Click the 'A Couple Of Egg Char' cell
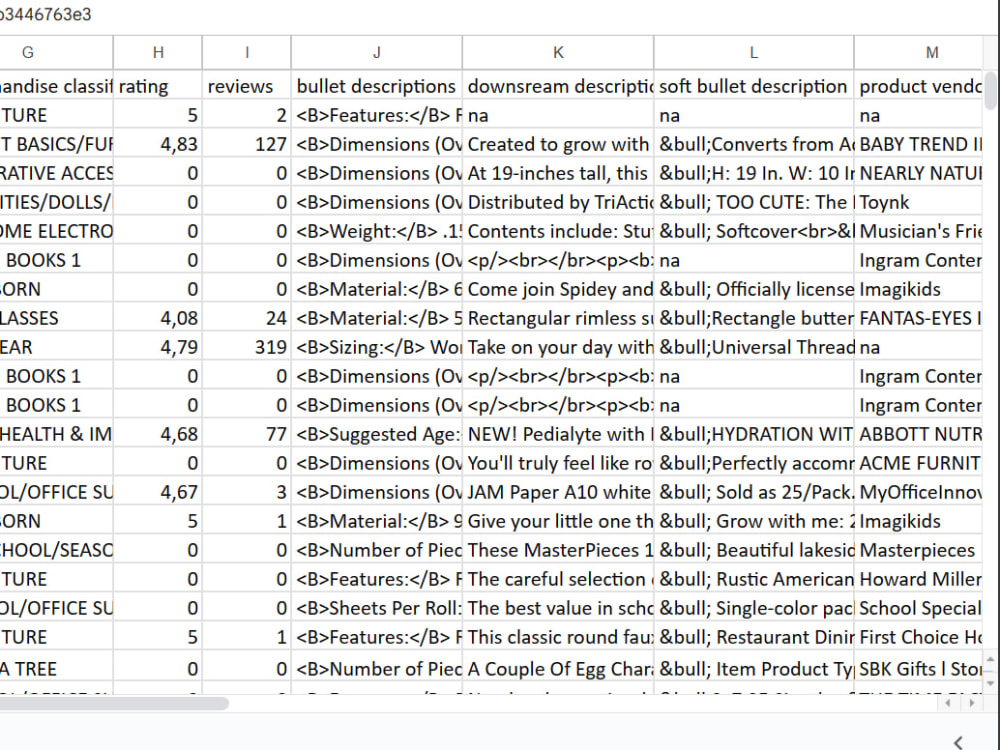The width and height of the screenshot is (1000, 750). 558,669
